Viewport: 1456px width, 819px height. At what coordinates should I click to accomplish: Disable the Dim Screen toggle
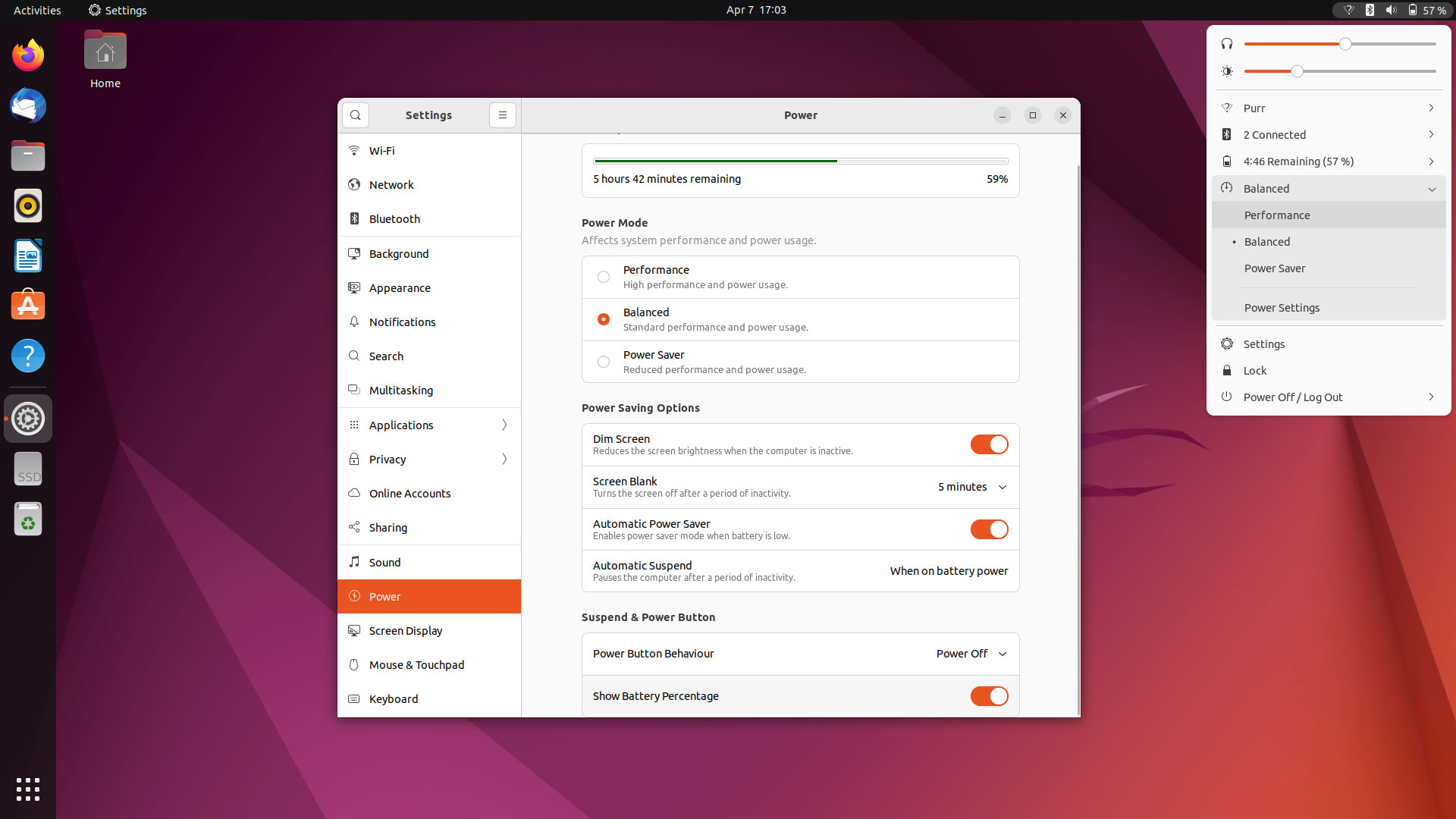989,444
